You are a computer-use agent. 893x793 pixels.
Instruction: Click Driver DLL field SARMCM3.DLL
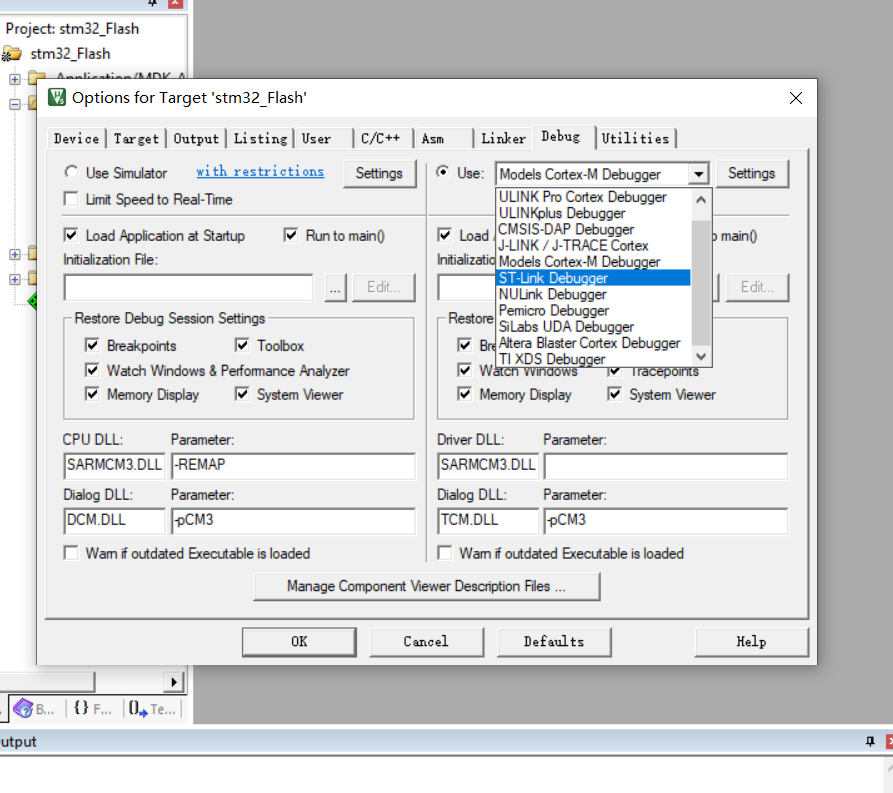488,465
